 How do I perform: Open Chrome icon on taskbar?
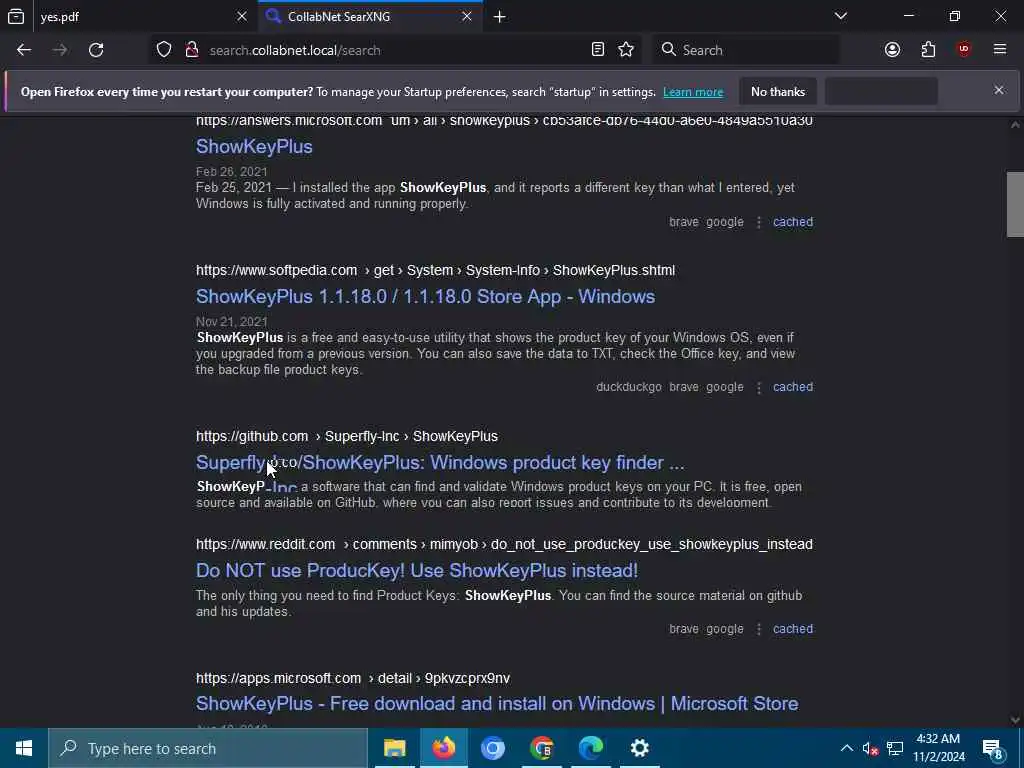(541, 748)
